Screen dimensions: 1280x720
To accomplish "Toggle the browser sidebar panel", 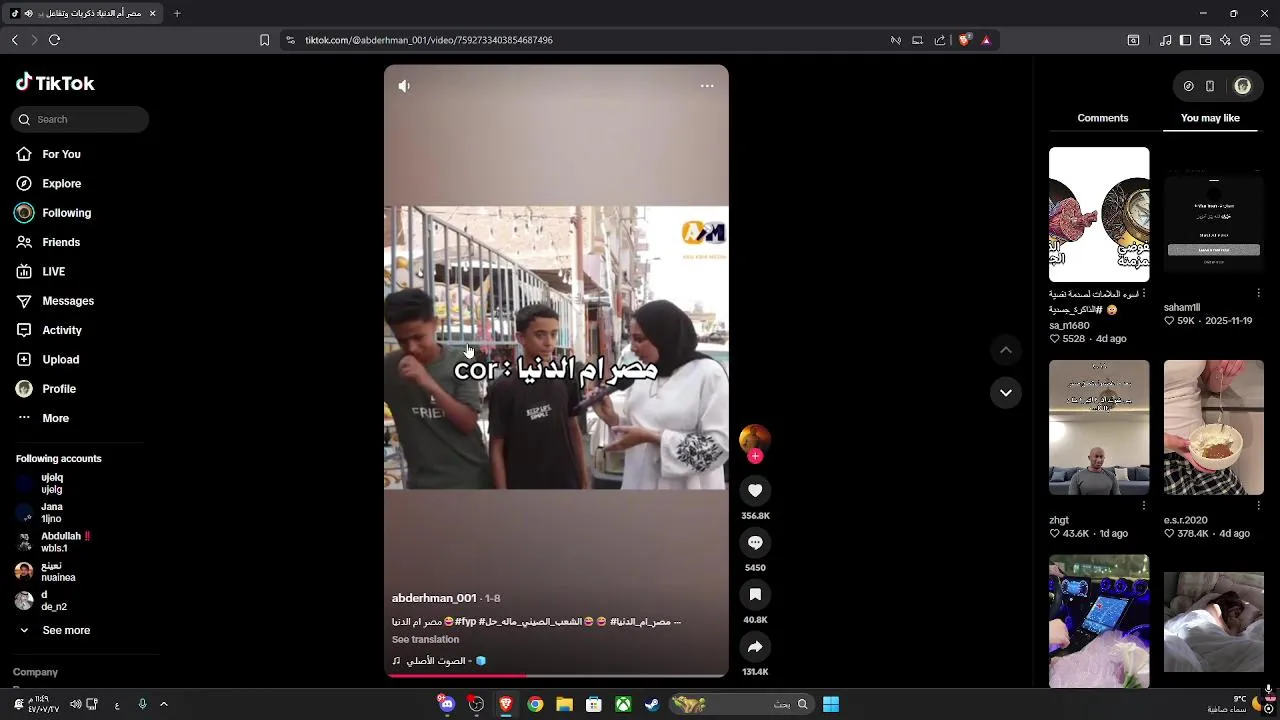I will (1185, 40).
